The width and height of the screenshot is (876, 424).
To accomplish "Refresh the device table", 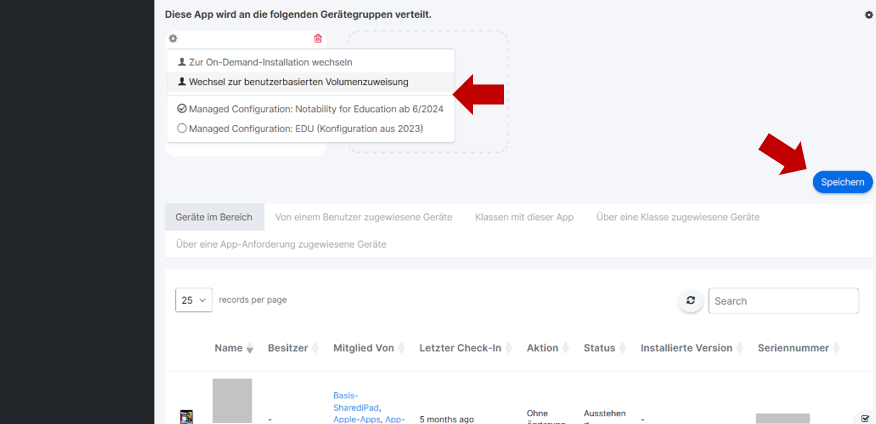I will click(x=690, y=301).
